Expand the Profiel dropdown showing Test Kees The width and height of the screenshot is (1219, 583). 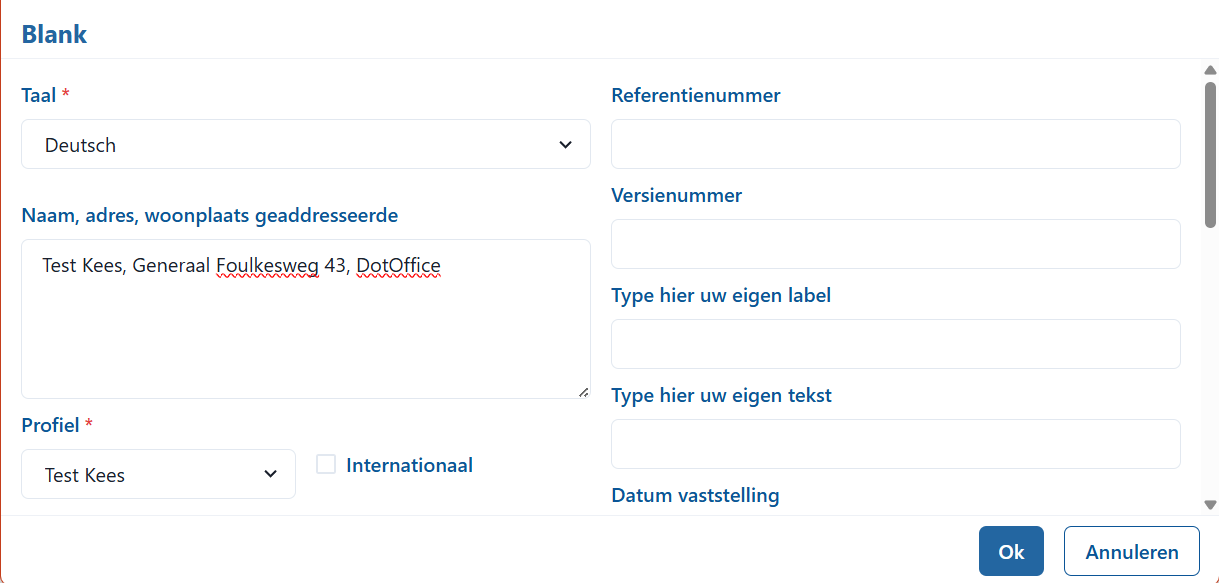[158, 475]
